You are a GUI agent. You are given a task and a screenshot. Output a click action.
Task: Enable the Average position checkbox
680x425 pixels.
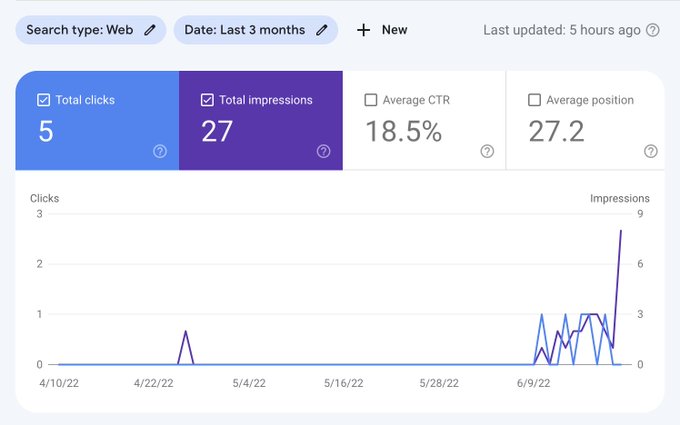[534, 100]
